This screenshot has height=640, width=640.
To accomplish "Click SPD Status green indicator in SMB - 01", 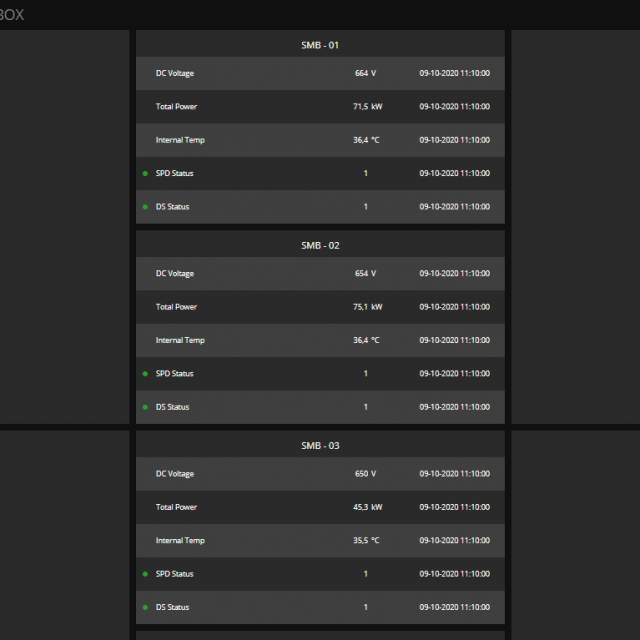I will point(145,173).
